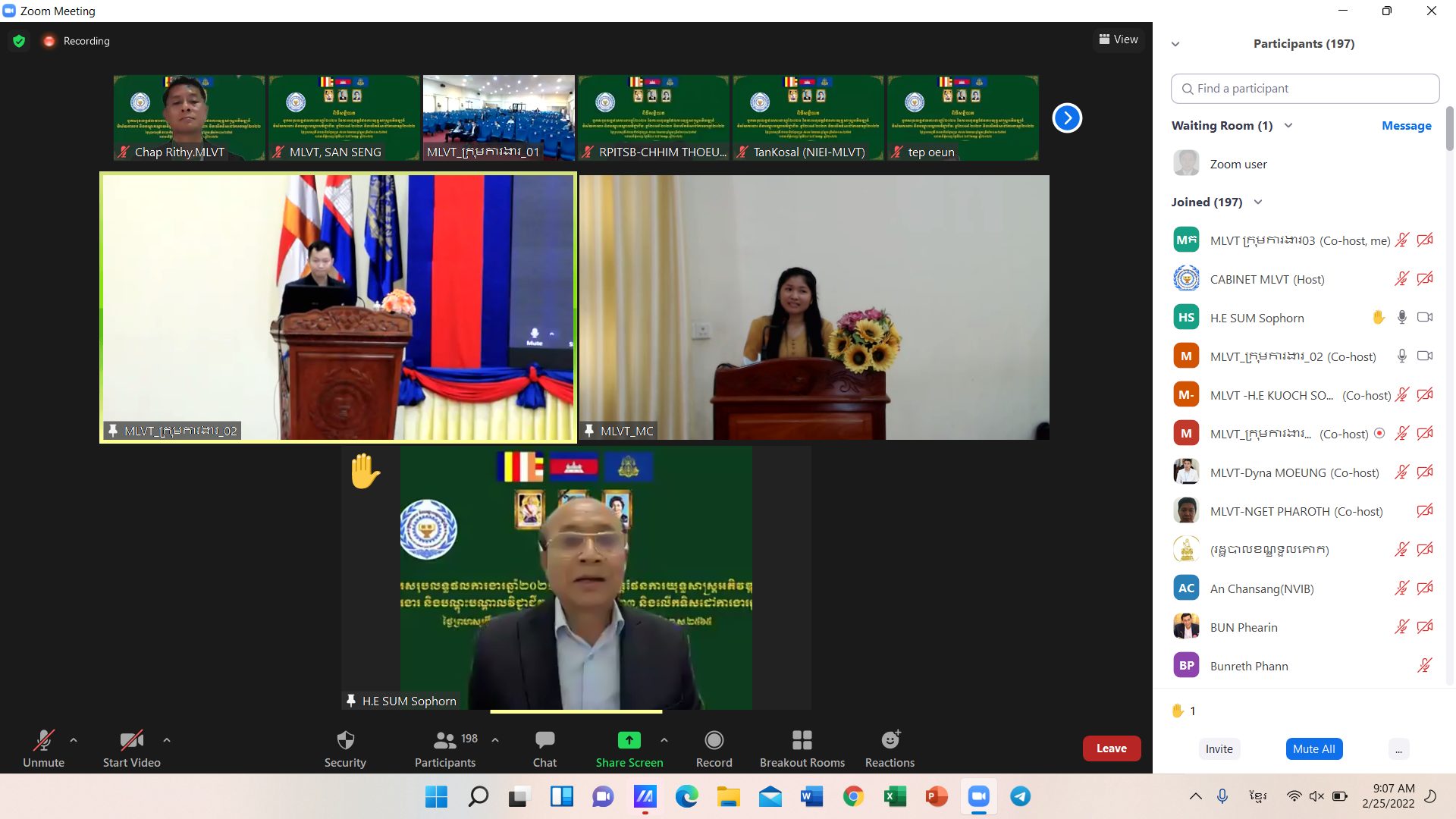
Task: Toggle H.E SUM Sophorn's microphone in list
Action: click(1402, 318)
